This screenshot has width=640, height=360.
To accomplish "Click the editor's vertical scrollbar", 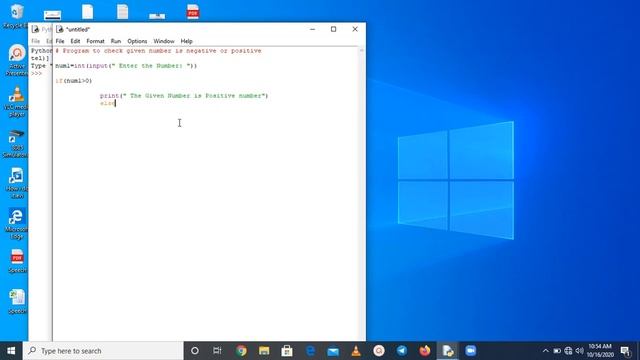I will [x=362, y=194].
